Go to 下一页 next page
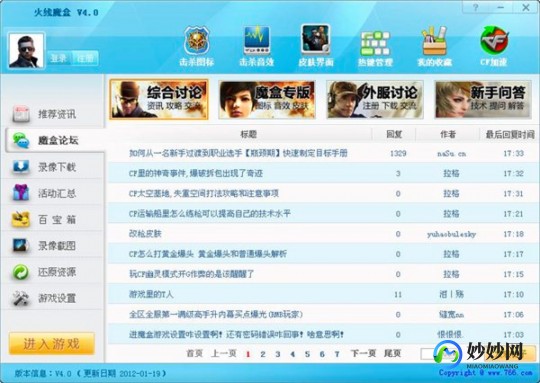 (363, 353)
